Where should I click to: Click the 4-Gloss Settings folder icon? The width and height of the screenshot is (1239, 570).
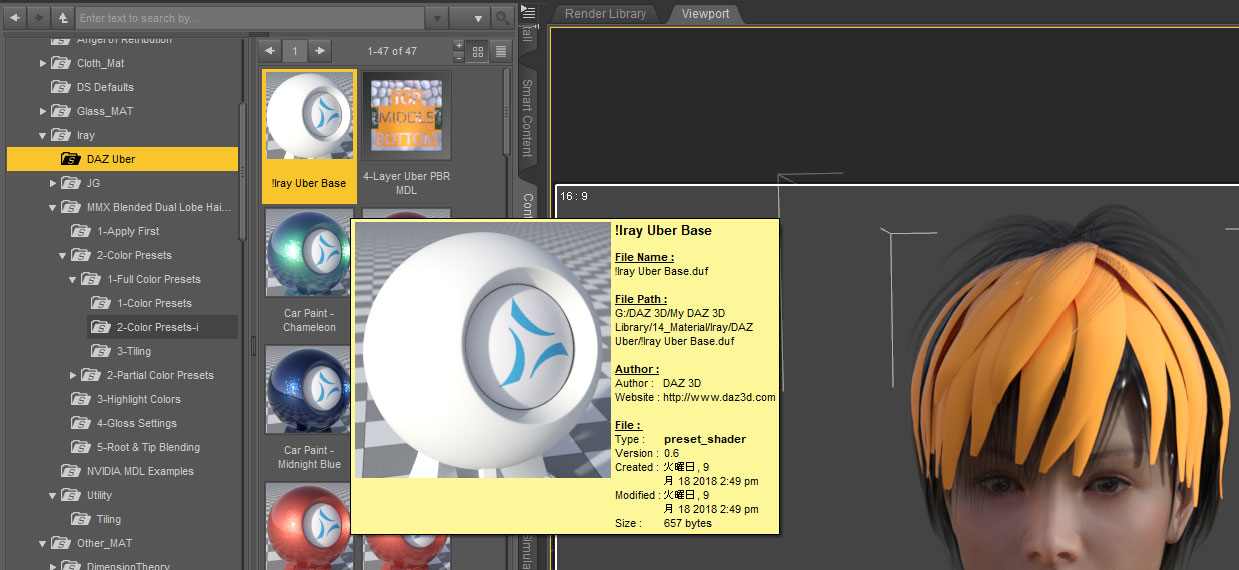click(81, 423)
